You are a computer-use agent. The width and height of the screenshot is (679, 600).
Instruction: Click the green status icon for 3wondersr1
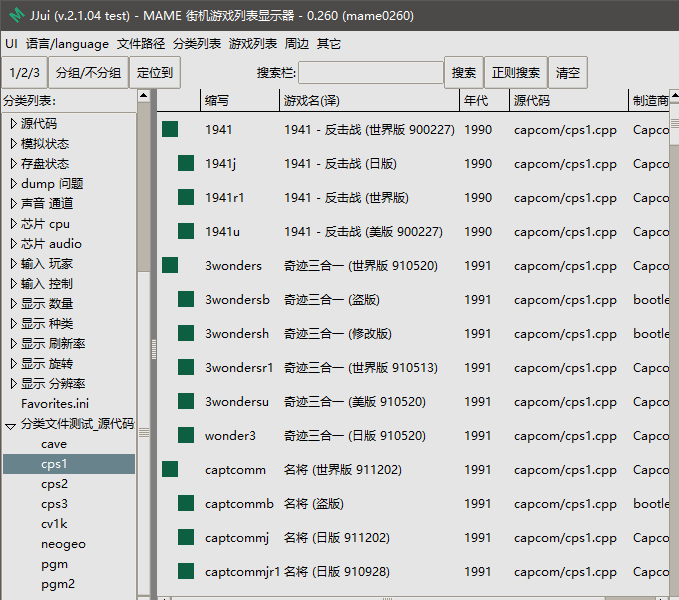[186, 367]
